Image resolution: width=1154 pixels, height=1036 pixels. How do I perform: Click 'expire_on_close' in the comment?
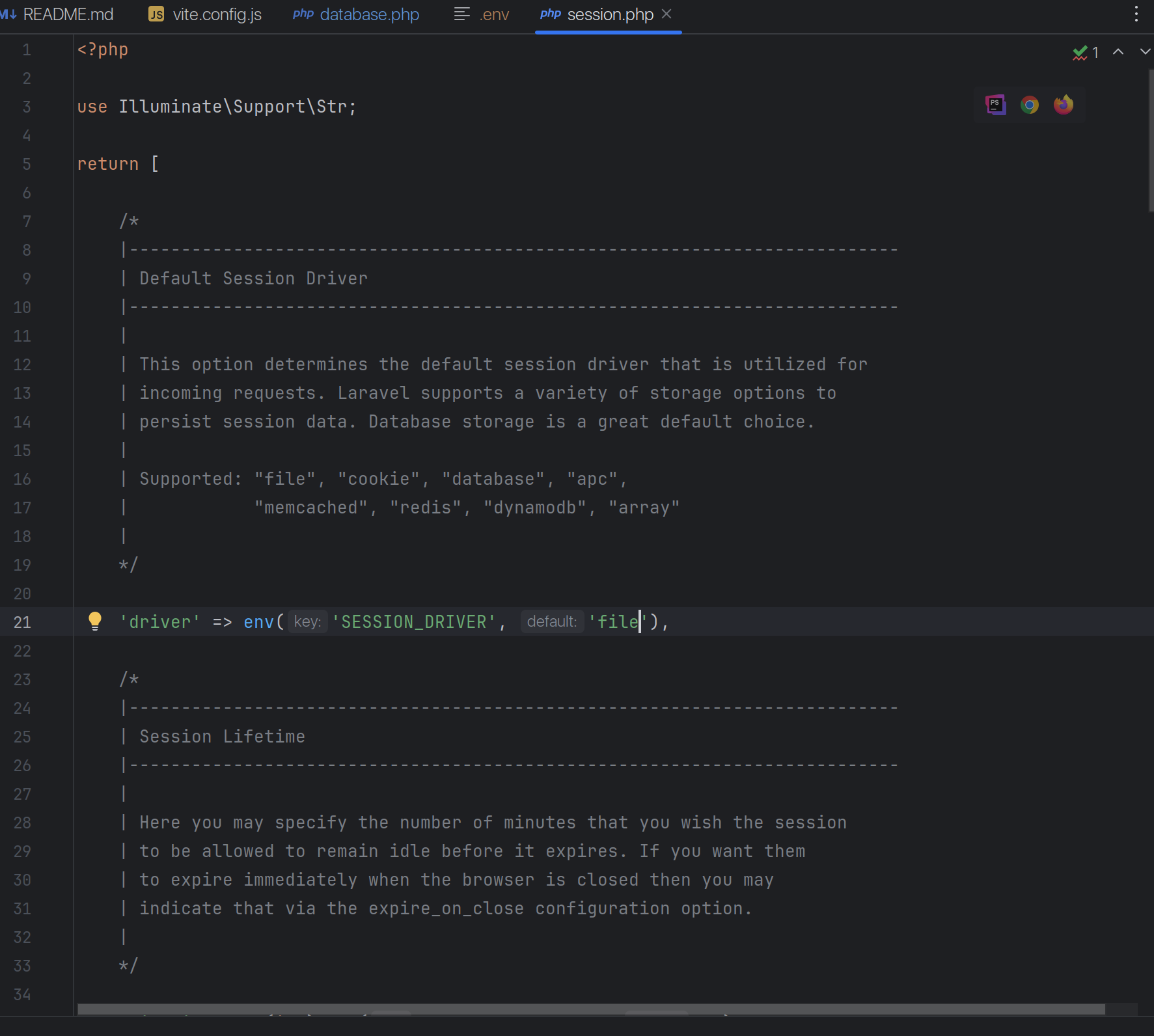click(446, 908)
